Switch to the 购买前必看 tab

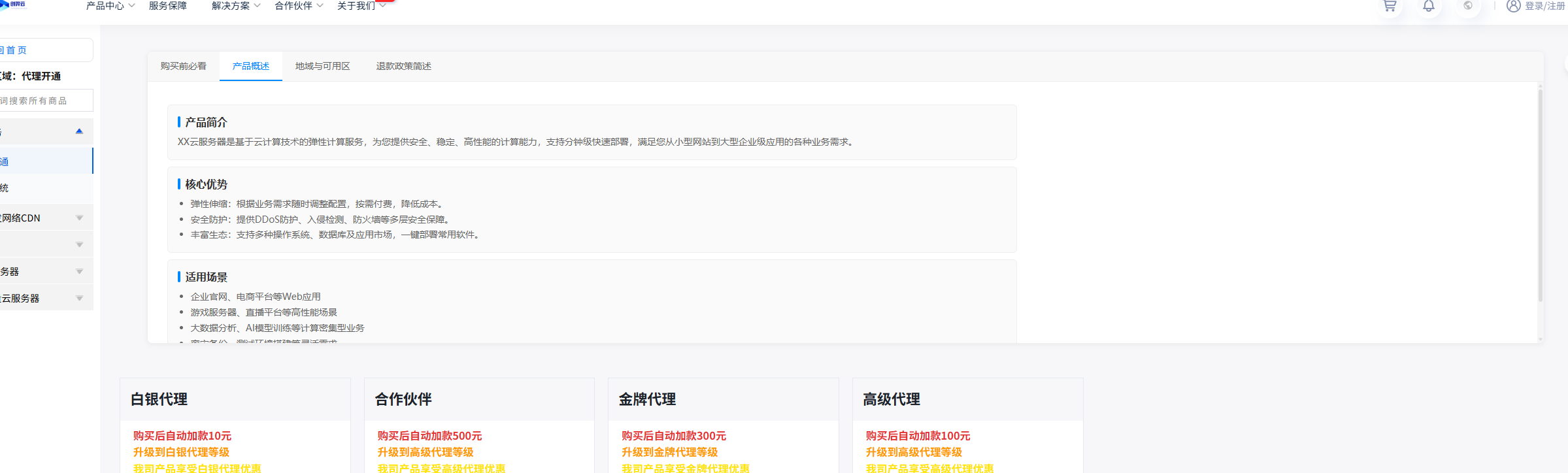pyautogui.click(x=184, y=67)
